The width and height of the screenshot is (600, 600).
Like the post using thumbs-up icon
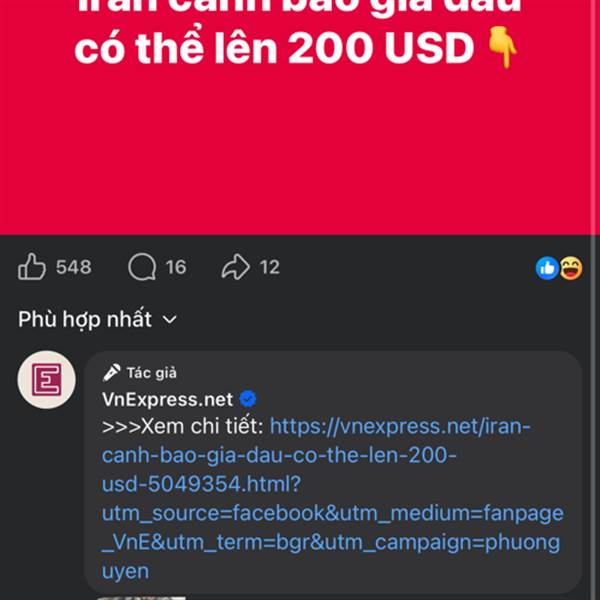point(32,267)
